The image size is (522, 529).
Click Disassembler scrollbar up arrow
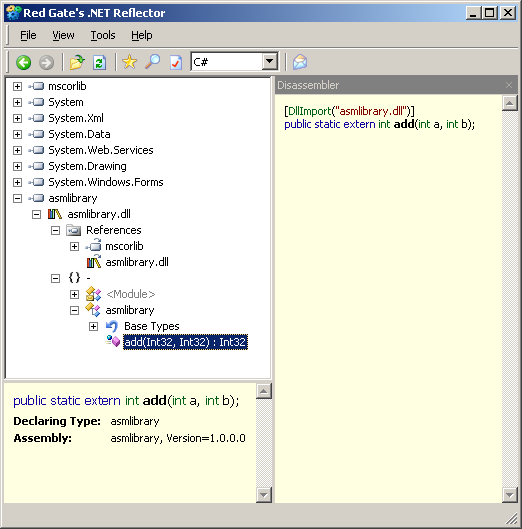pos(510,103)
